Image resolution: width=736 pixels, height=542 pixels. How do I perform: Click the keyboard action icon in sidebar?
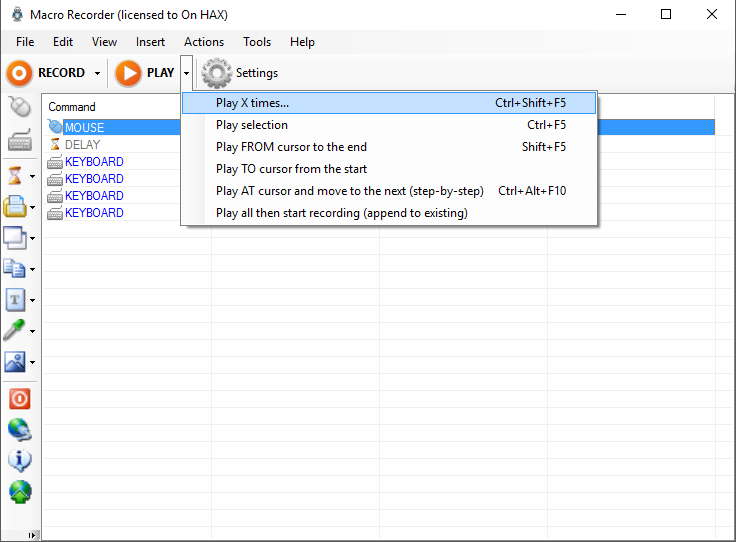click(20, 140)
